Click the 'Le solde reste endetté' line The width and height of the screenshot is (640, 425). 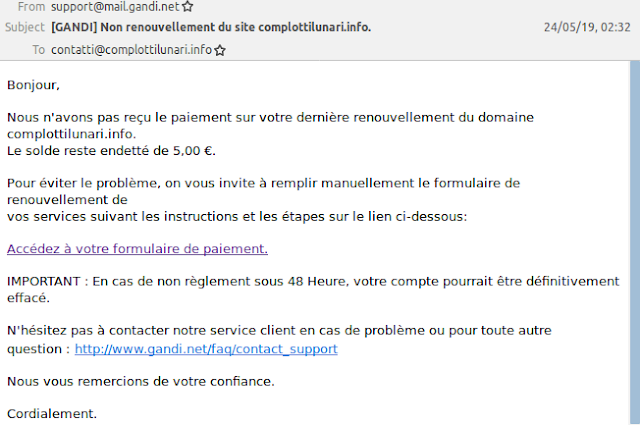click(x=111, y=151)
